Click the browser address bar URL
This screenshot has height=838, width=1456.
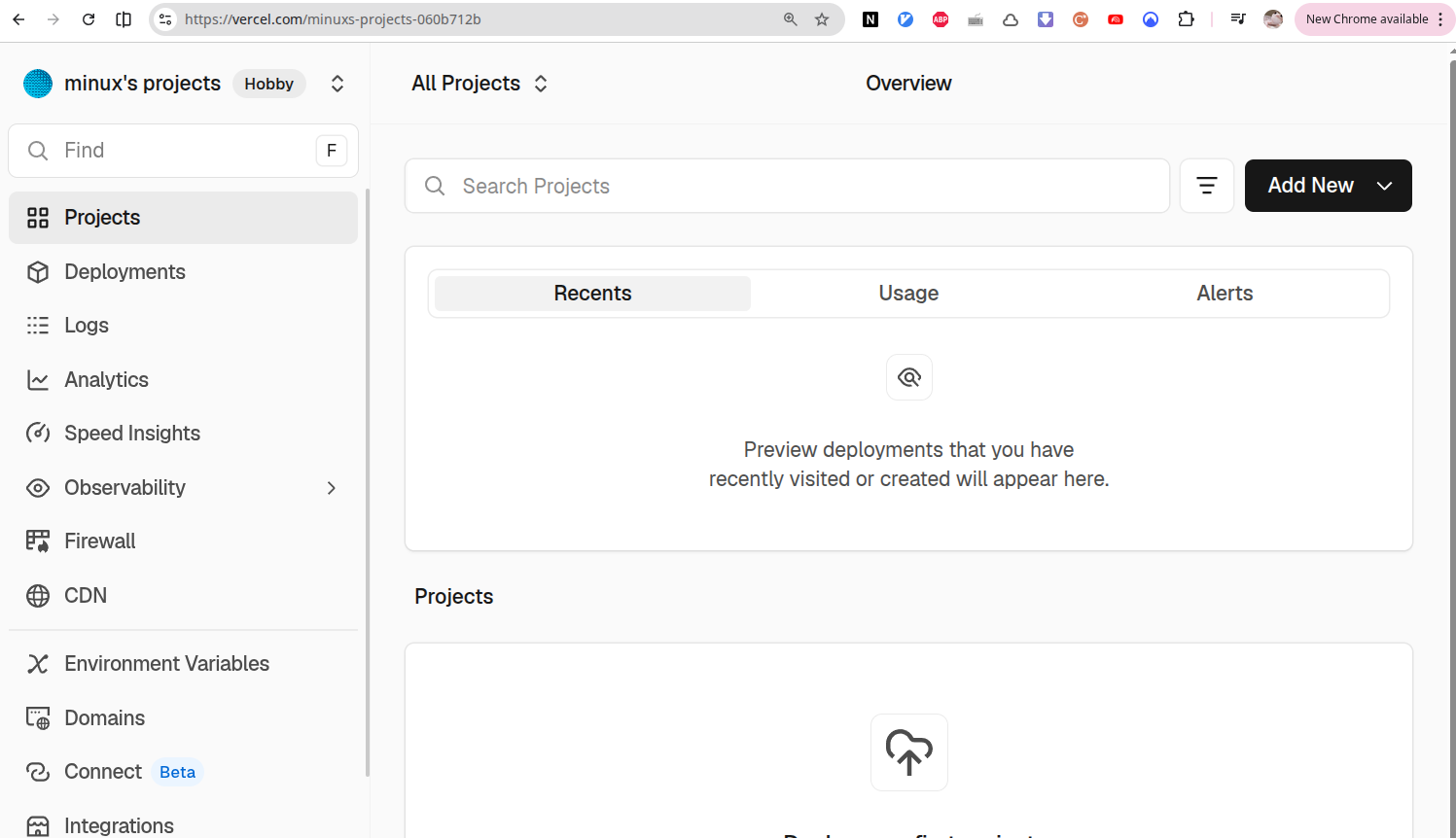(333, 19)
